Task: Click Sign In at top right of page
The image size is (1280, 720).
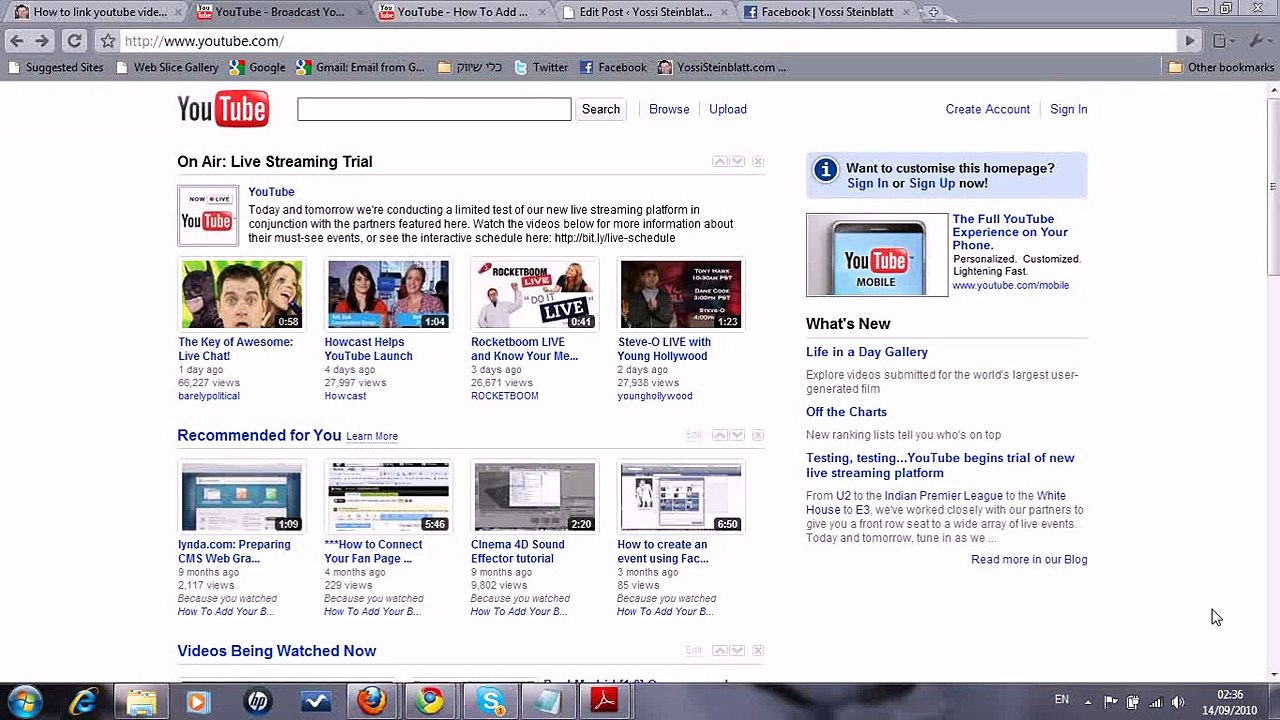Action: 1069,109
